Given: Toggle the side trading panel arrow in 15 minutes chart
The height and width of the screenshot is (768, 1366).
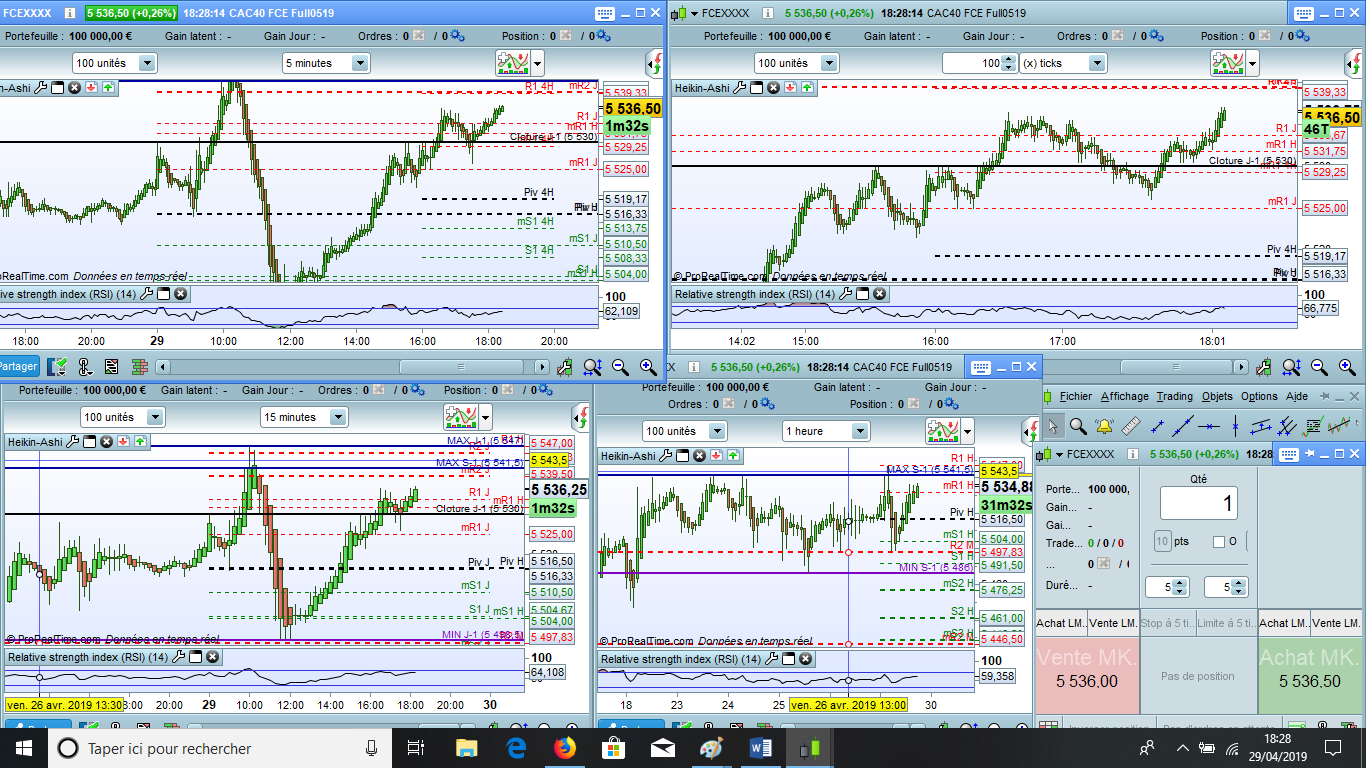Looking at the screenshot, I should point(581,417).
